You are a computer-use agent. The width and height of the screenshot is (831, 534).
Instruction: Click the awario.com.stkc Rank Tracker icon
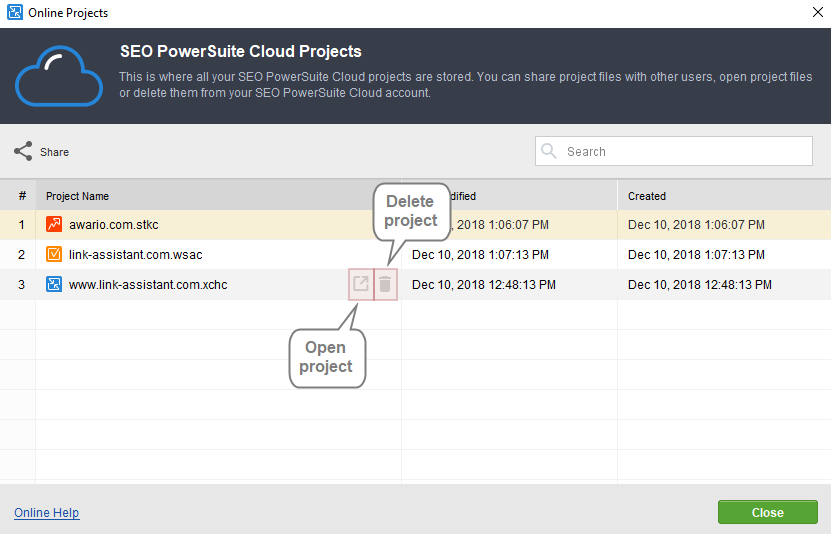(x=54, y=224)
